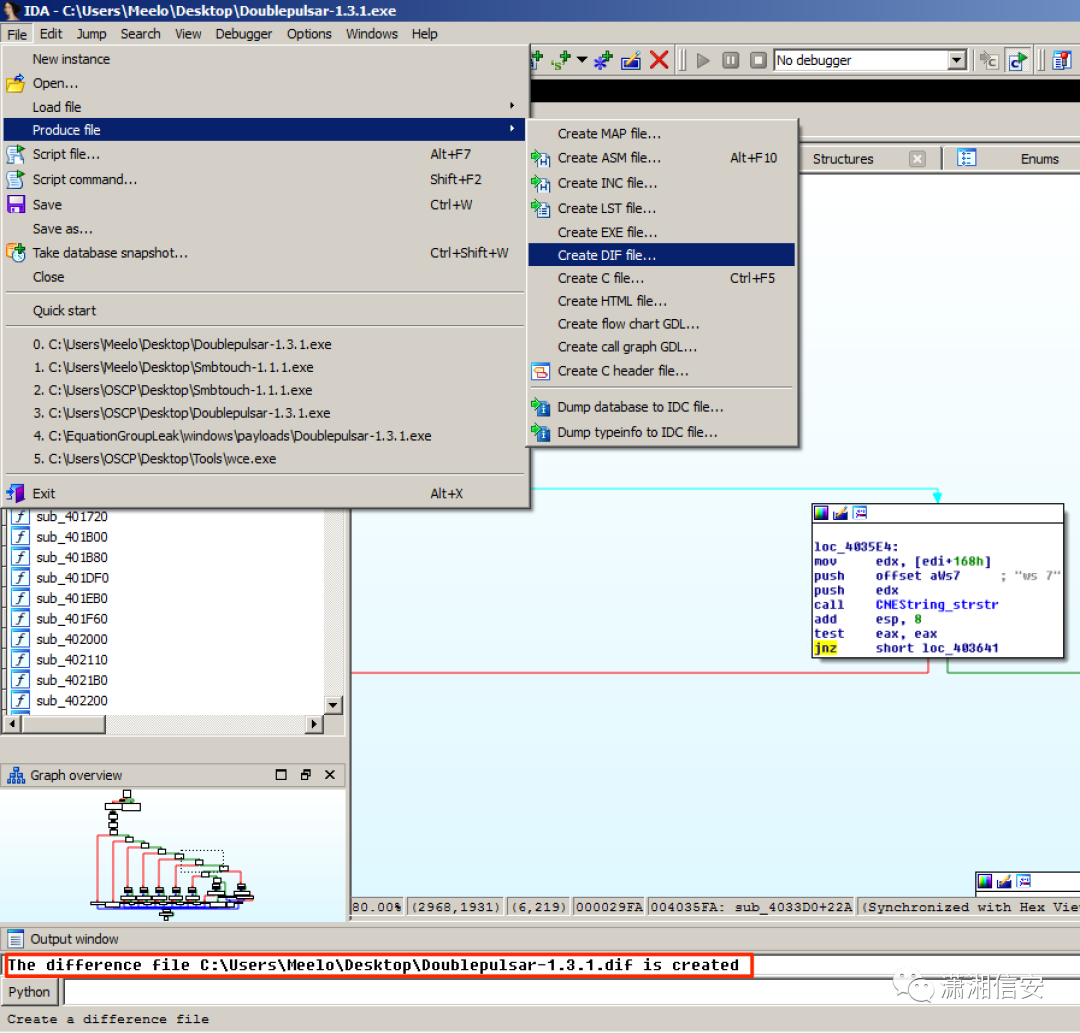Click the function icon beside sub_402110
Image resolution: width=1080 pixels, height=1034 pixels.
point(21,659)
